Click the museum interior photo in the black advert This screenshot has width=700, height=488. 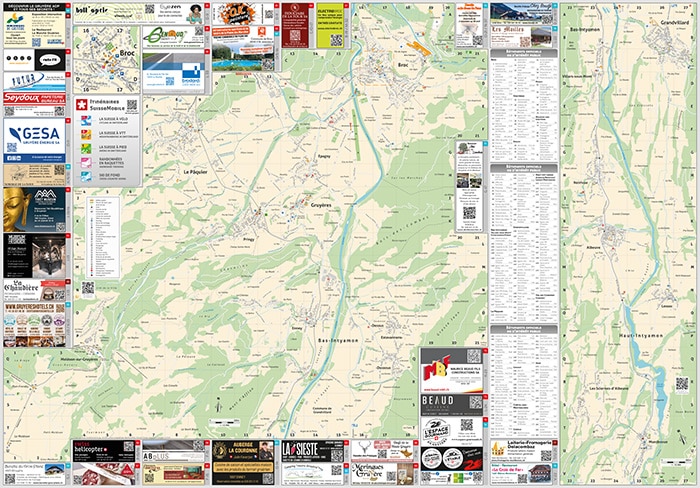48,257
